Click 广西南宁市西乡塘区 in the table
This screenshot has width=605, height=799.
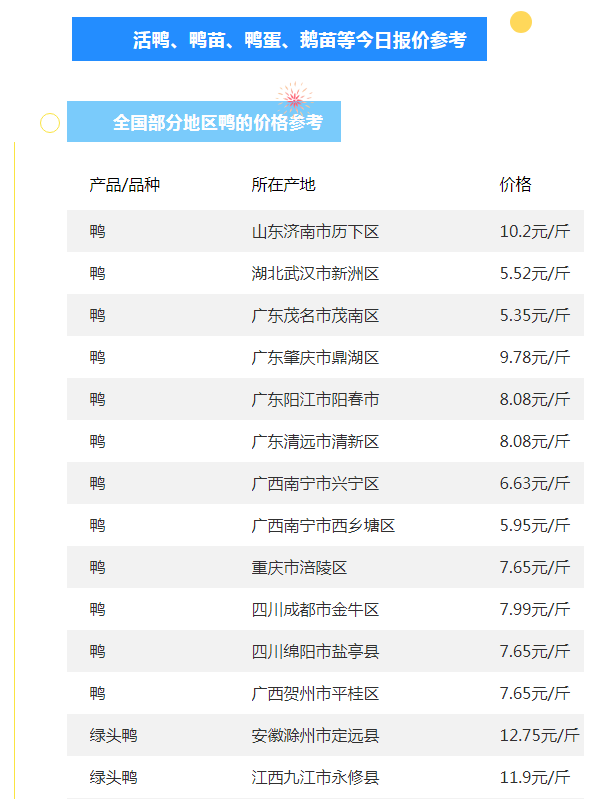coord(323,526)
